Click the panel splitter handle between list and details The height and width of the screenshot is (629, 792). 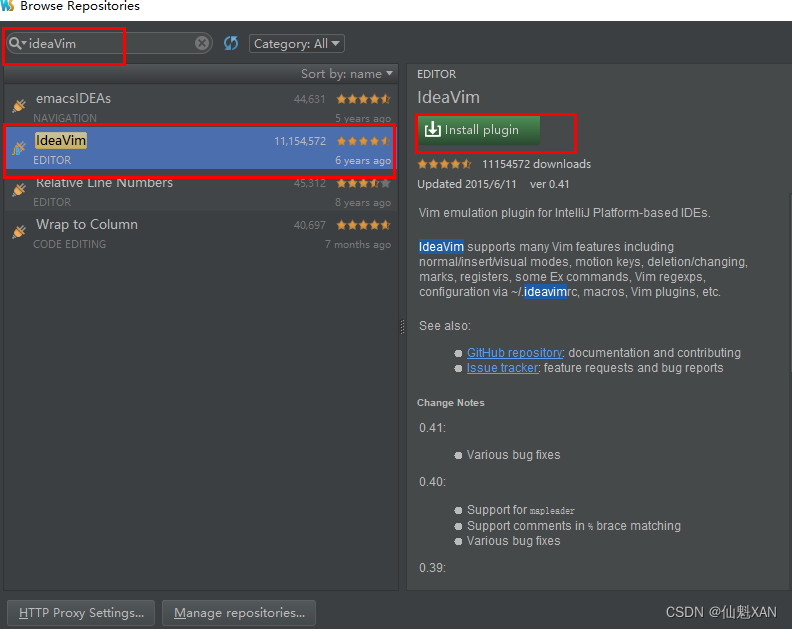point(402,327)
